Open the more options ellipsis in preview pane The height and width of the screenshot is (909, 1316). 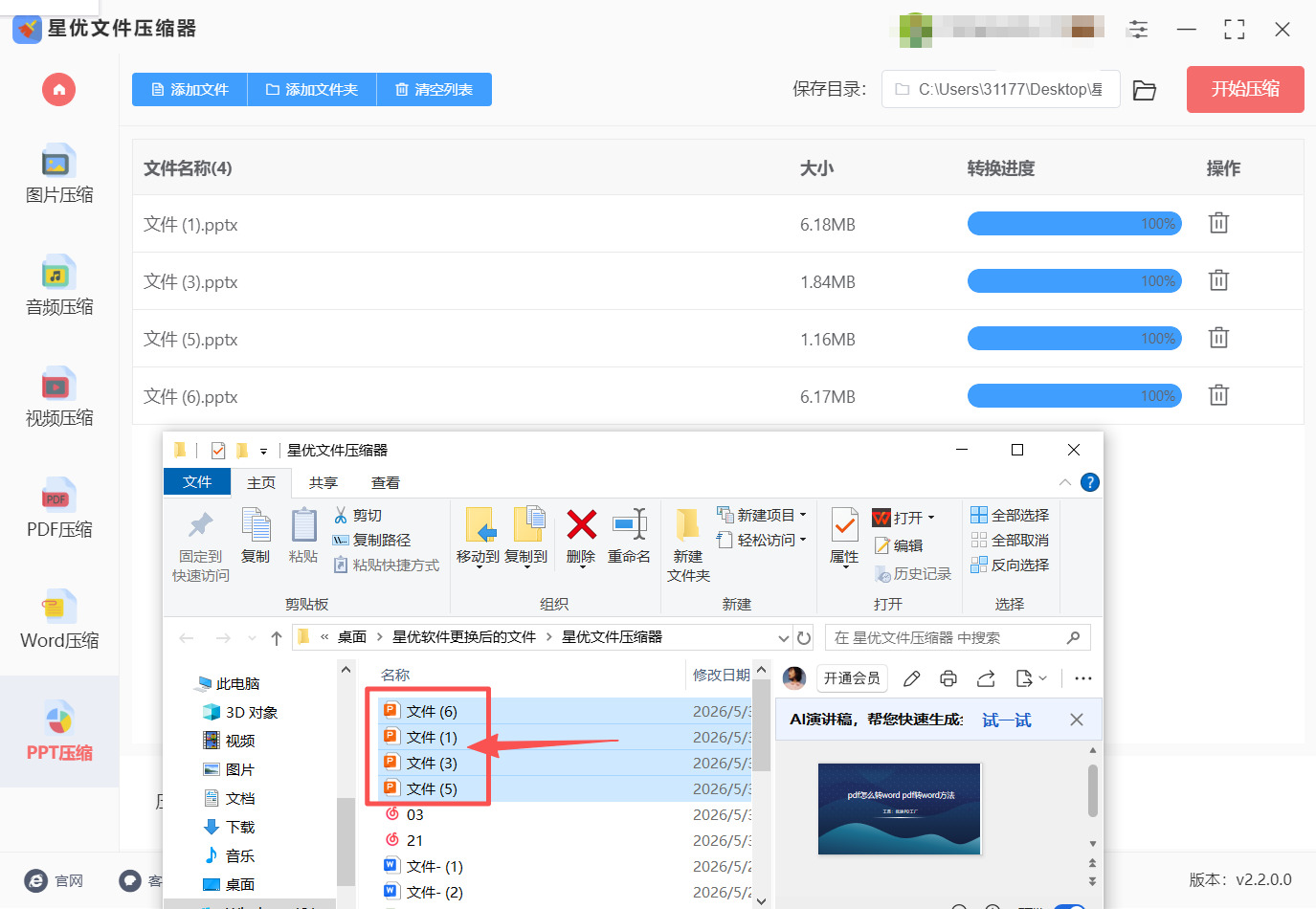pos(1083,678)
